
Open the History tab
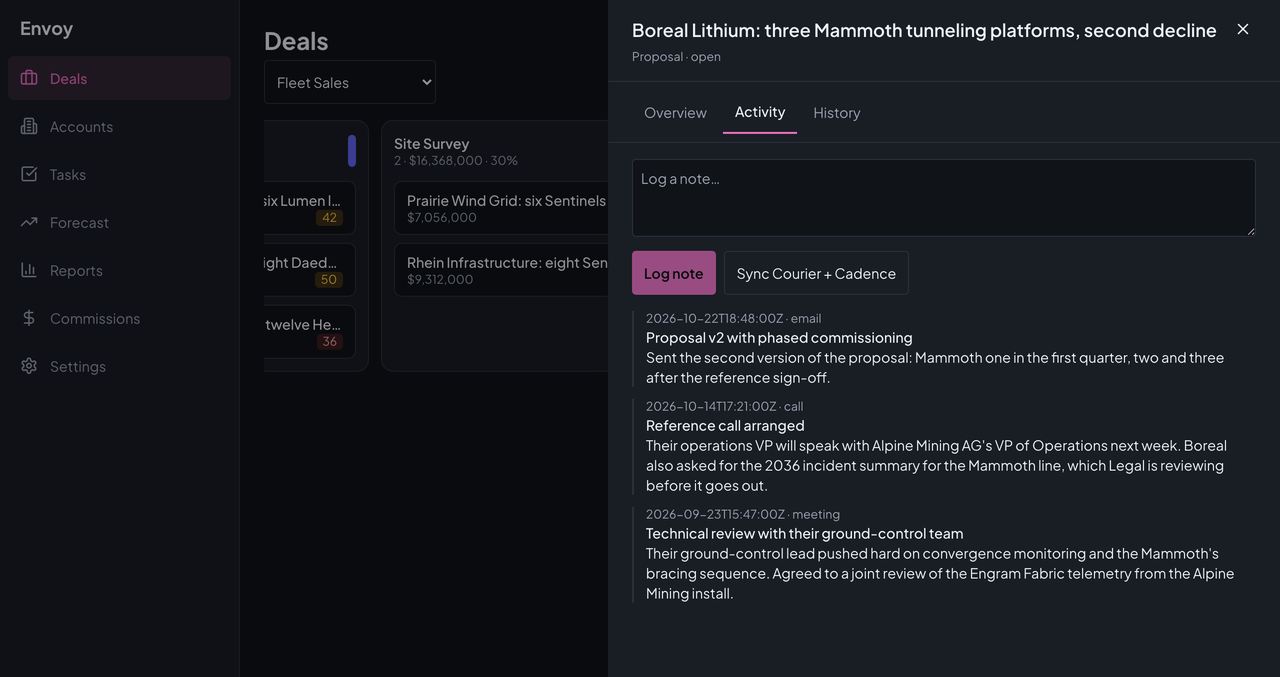click(x=837, y=113)
